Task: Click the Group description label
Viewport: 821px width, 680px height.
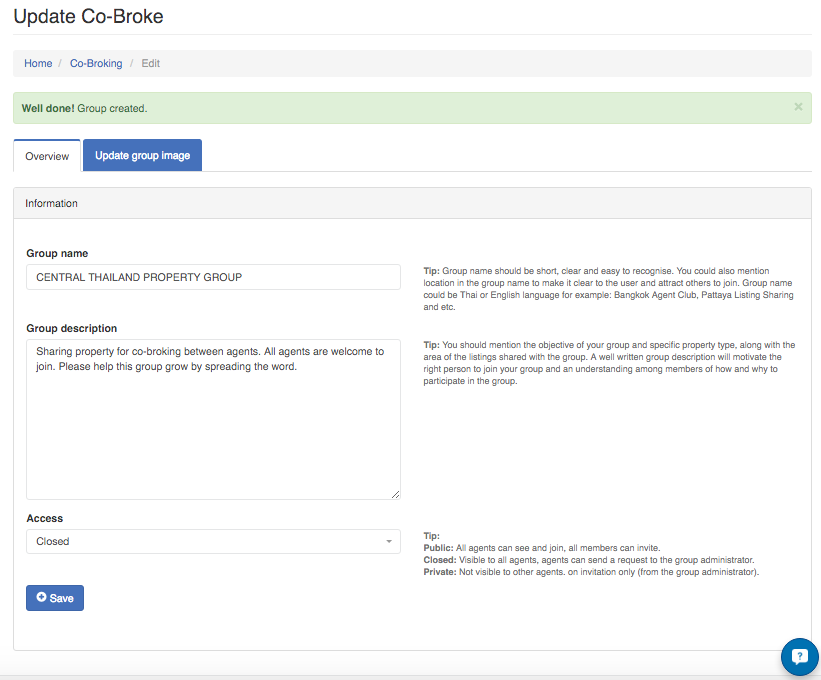Action: click(71, 328)
